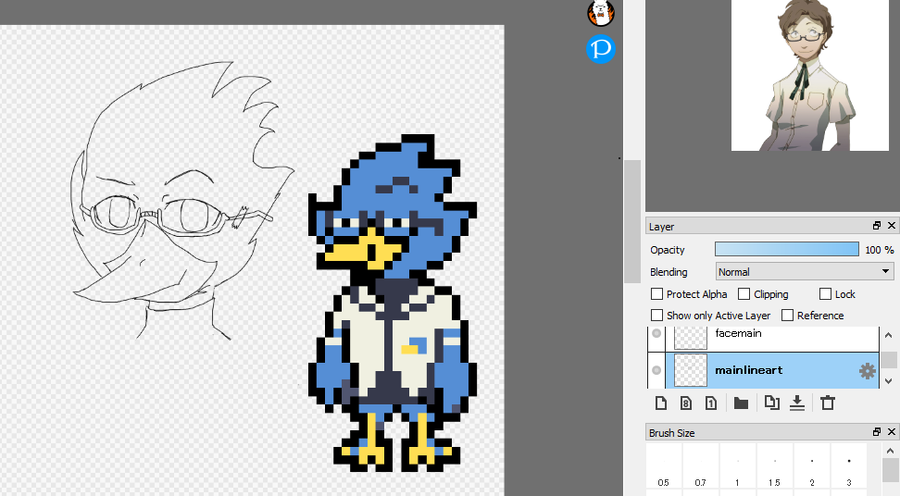Float the Layer panel
The height and width of the screenshot is (496, 900).
tap(876, 226)
